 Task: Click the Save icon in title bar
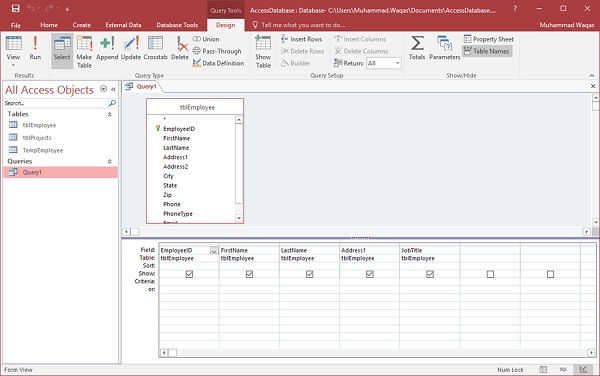(15, 8)
